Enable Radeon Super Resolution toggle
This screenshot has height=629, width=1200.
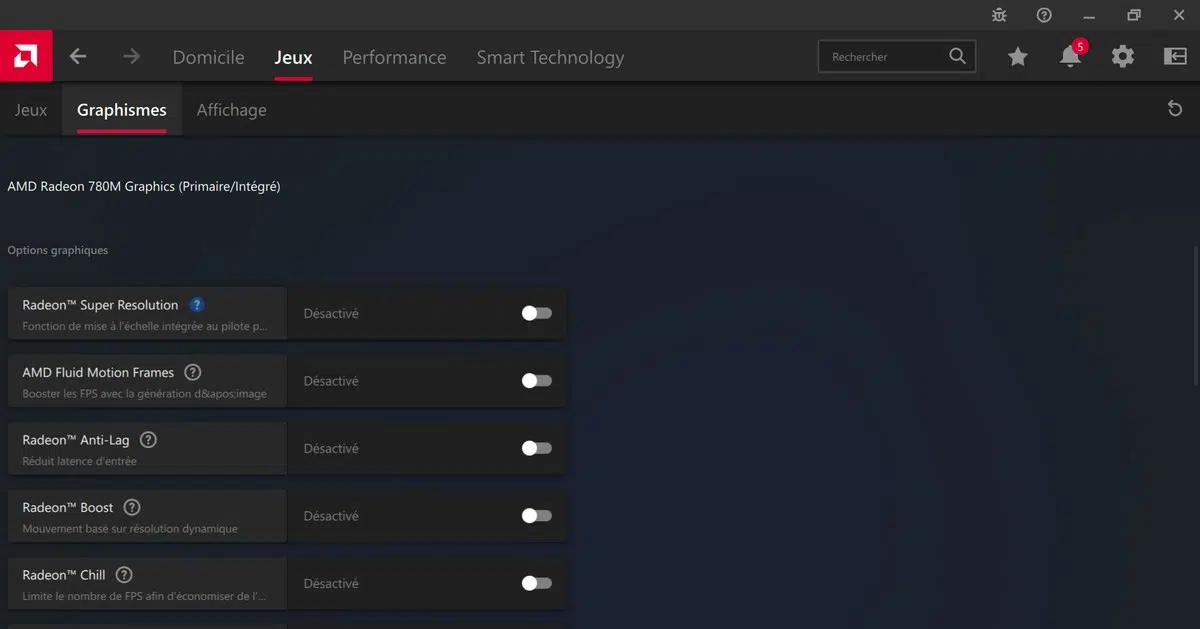point(536,313)
